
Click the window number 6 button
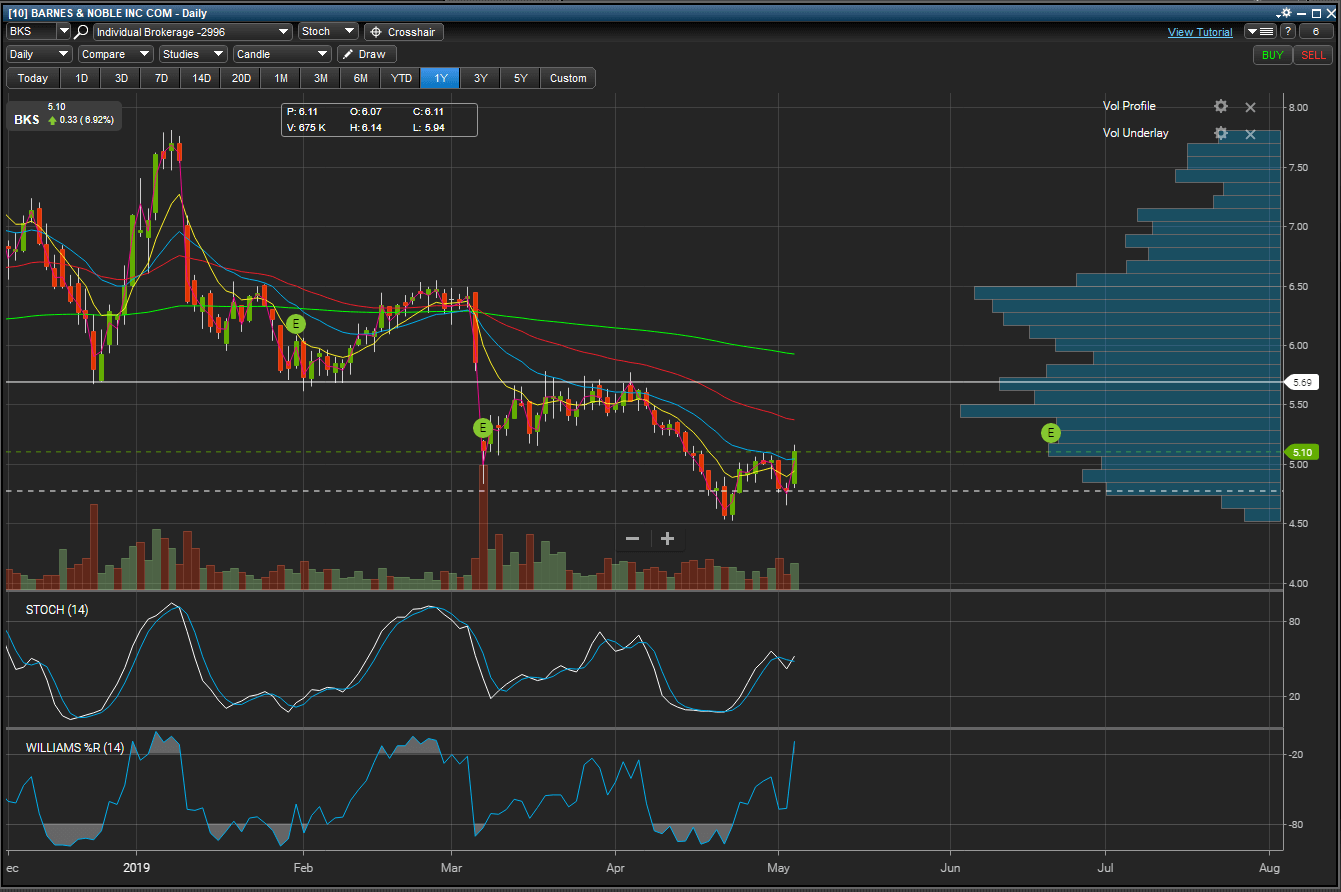click(1315, 32)
